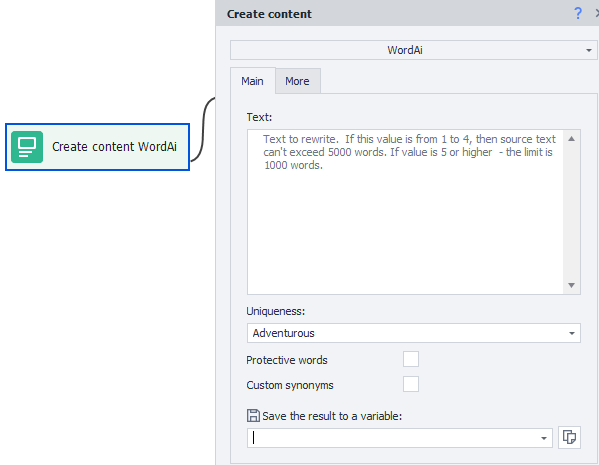Click the copy variable icon button
Image resolution: width=599 pixels, height=465 pixels.
pos(569,437)
